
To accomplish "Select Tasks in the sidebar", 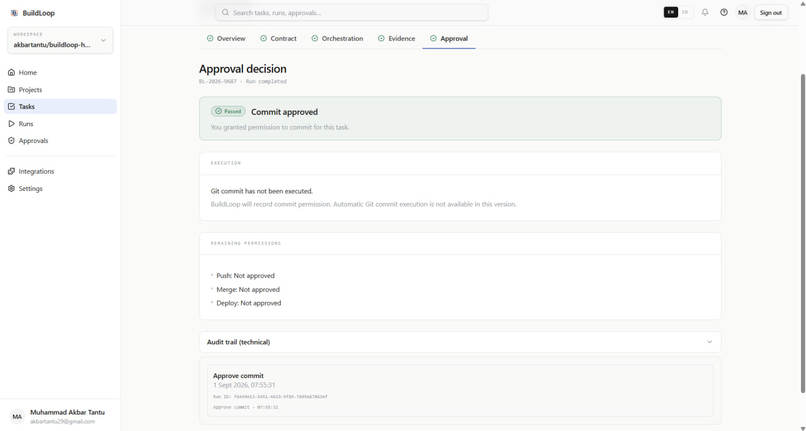I will click(60, 106).
